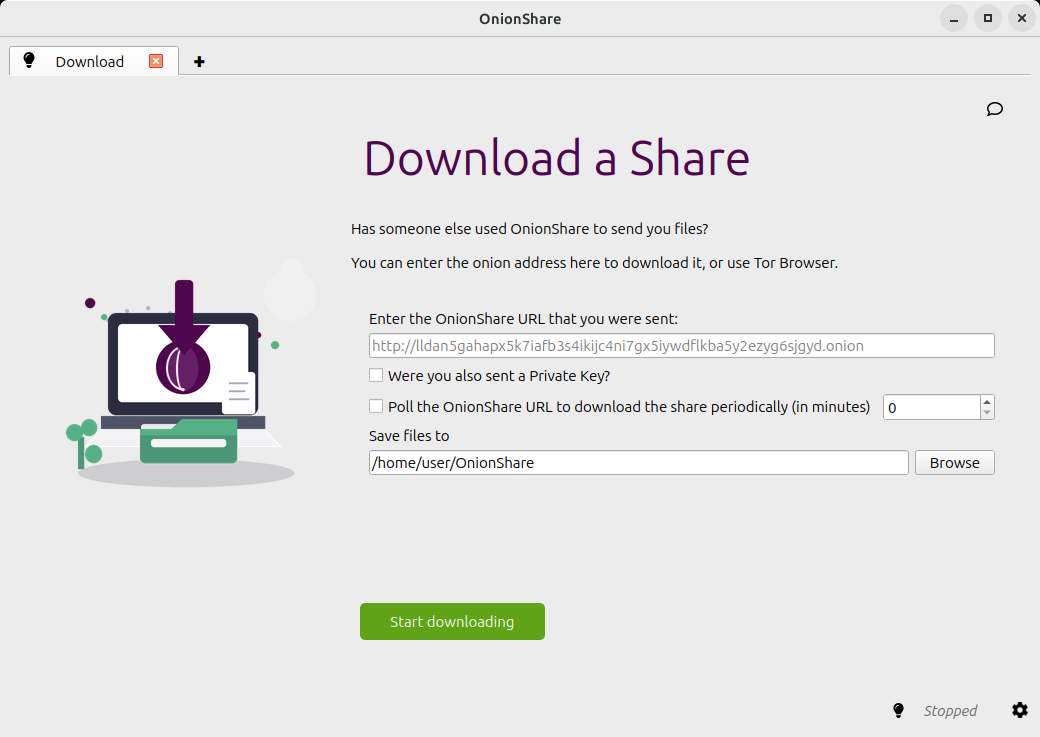The image size is (1040, 737).
Task: Click Start downloading button
Action: click(452, 622)
